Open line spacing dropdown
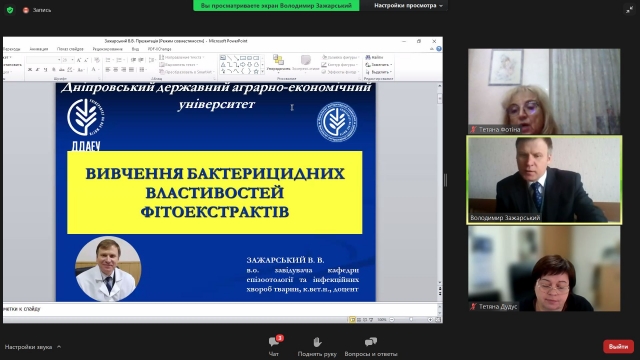 (x=152, y=60)
